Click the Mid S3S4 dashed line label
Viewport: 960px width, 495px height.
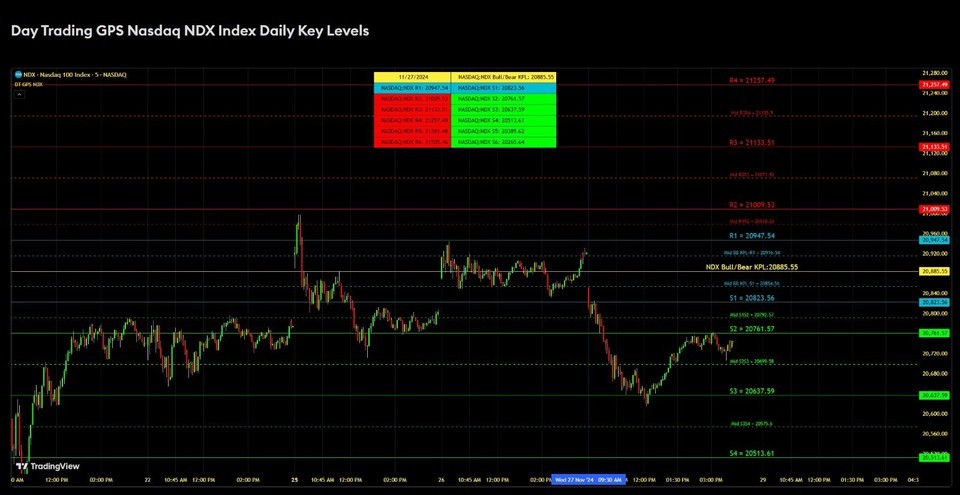click(752, 424)
